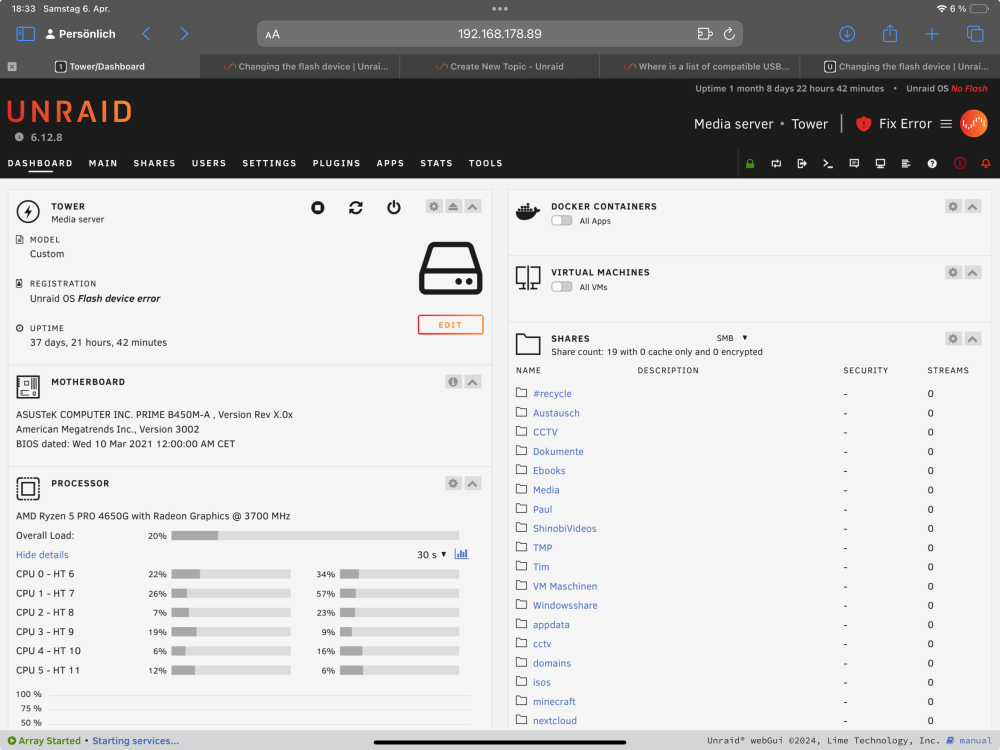Toggle the All Apps docker switch
Screen dimensions: 1000x750
562,221
